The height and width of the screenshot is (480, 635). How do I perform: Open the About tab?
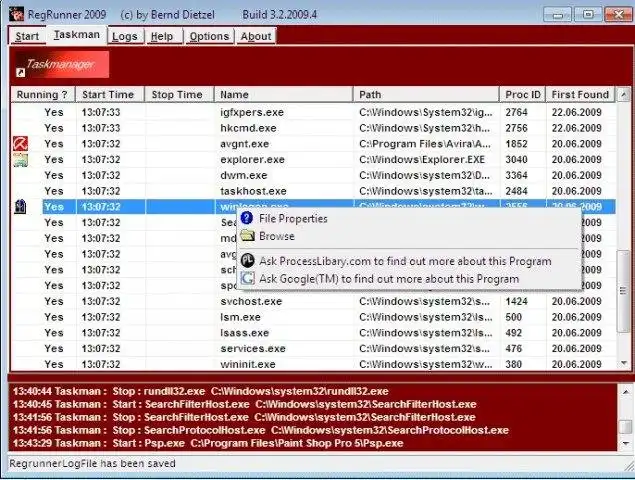(256, 36)
